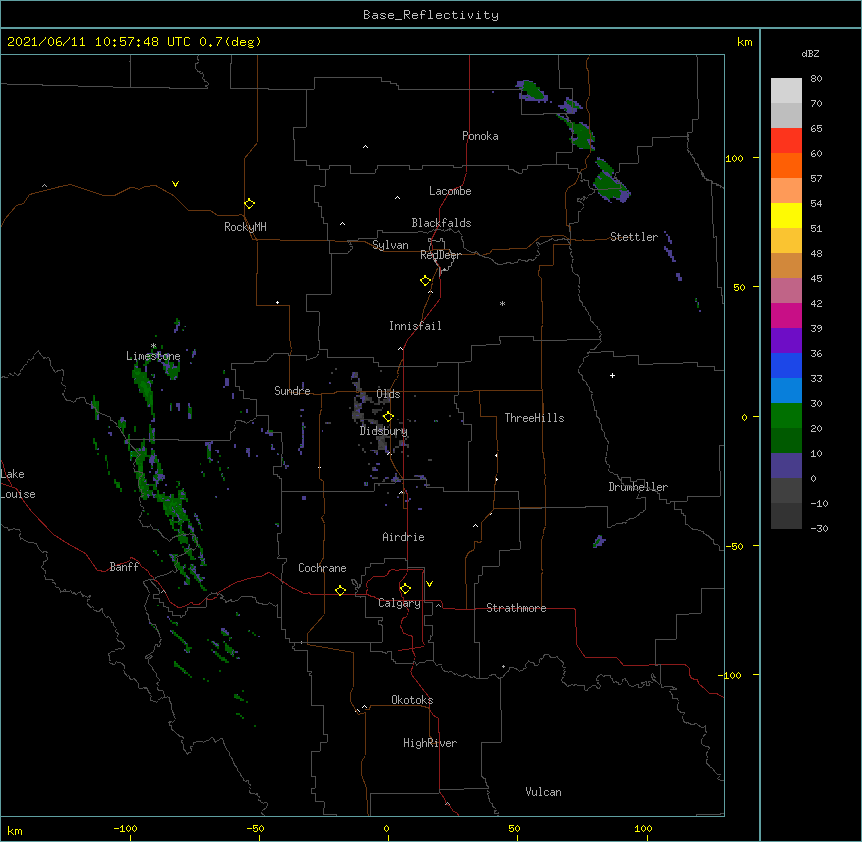Select the Sundre label
Viewport: 862px width, 842px height.
292,391
